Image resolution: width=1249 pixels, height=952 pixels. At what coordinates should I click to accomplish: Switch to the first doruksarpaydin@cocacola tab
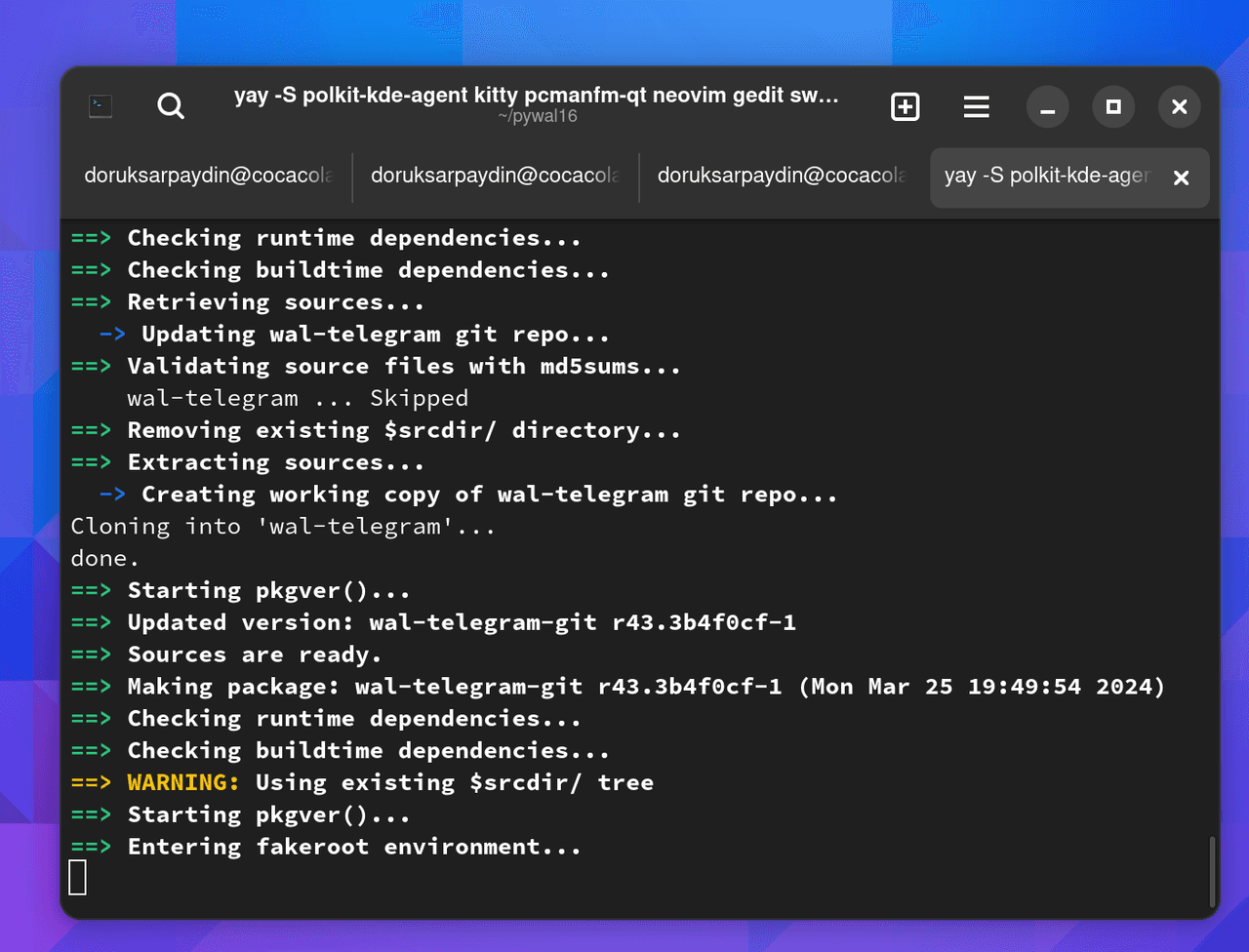(208, 177)
